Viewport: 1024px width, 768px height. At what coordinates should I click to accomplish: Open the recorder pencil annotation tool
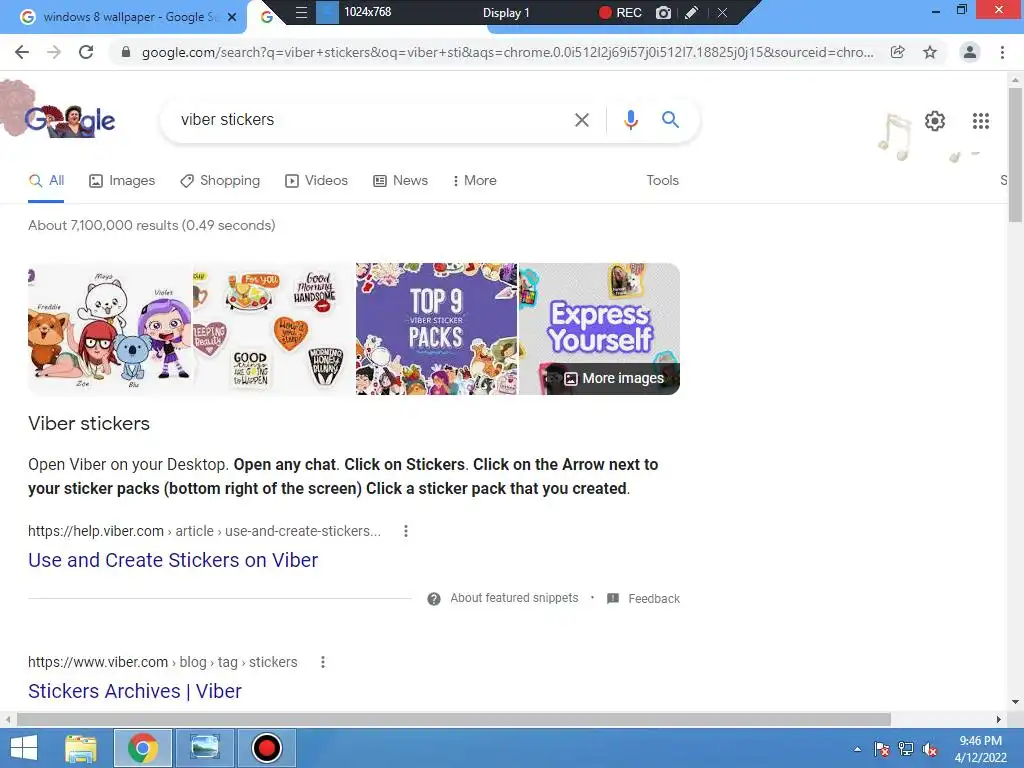coord(692,12)
